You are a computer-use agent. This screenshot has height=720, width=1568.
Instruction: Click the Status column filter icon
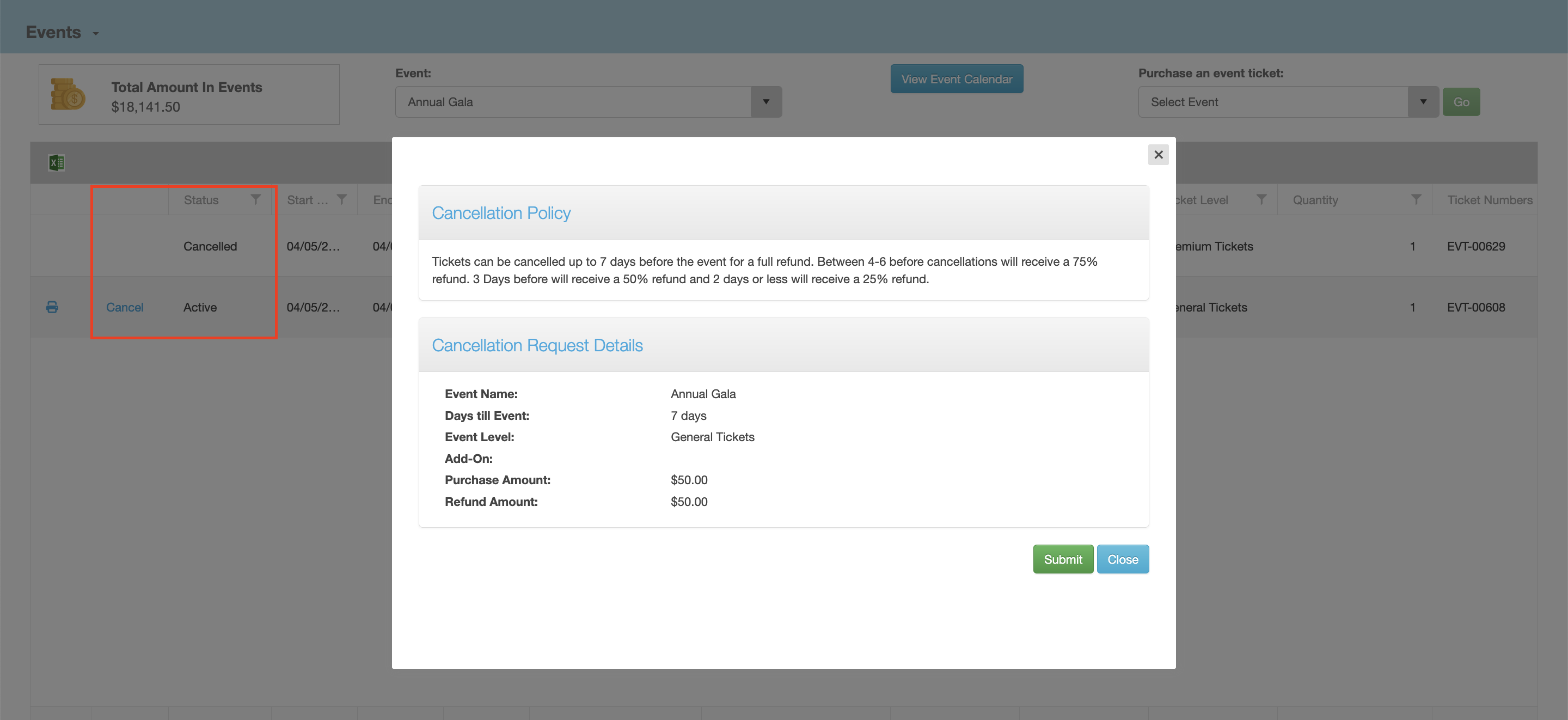tap(256, 199)
